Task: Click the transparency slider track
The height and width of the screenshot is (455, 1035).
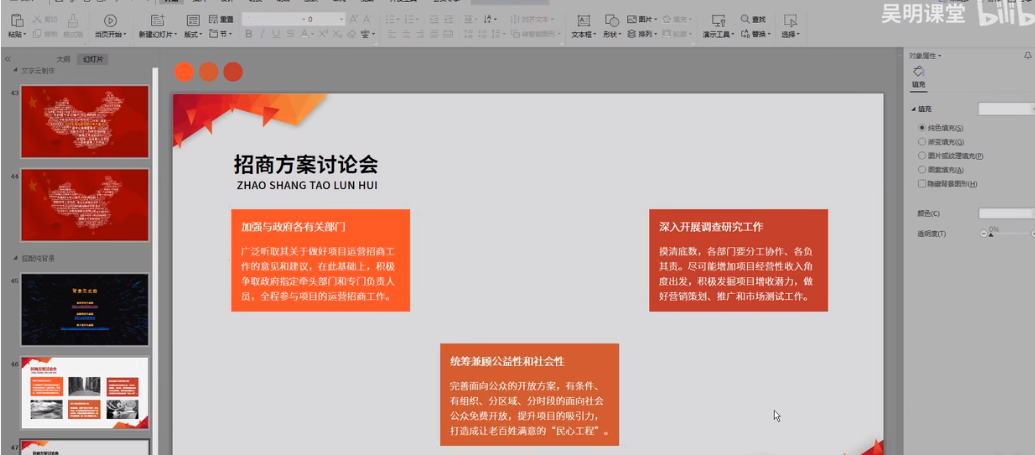Action: (x=1009, y=234)
